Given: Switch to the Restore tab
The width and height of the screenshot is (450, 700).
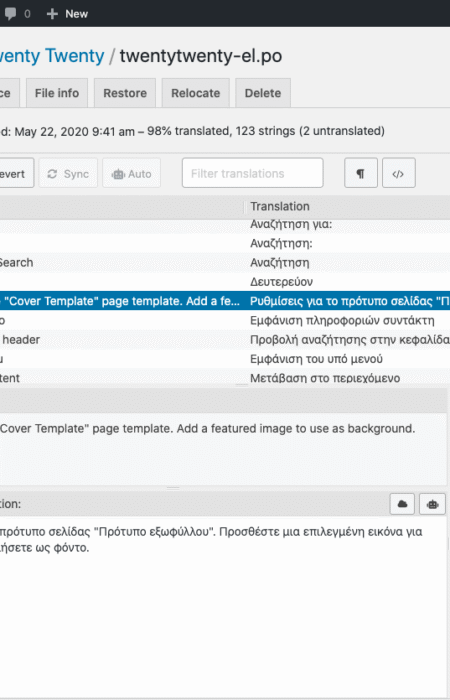Looking at the screenshot, I should pos(125,93).
